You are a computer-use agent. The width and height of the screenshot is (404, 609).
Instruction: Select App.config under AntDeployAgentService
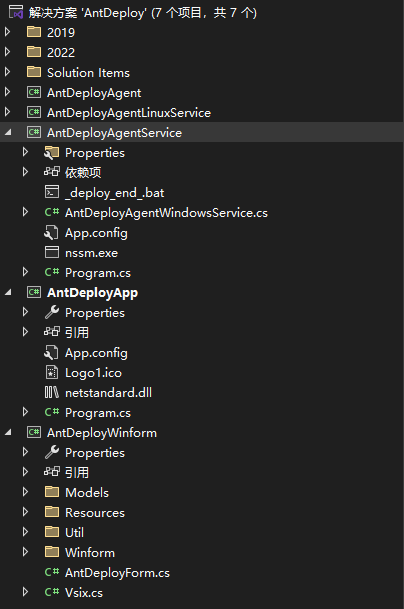[96, 233]
